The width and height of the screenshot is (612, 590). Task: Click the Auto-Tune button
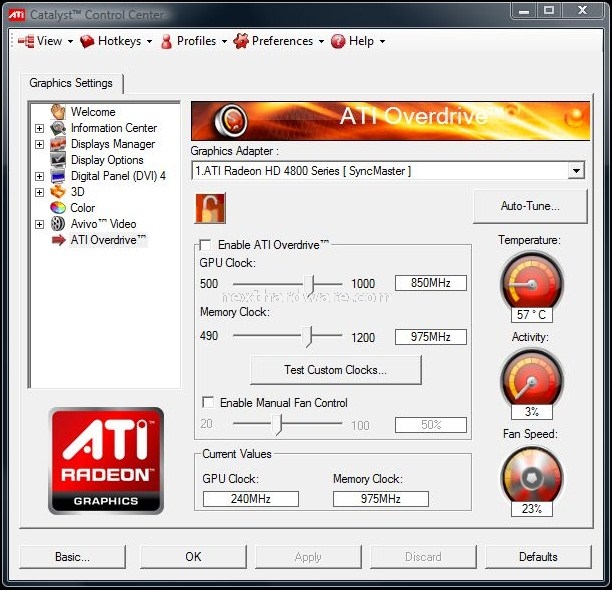pos(530,206)
